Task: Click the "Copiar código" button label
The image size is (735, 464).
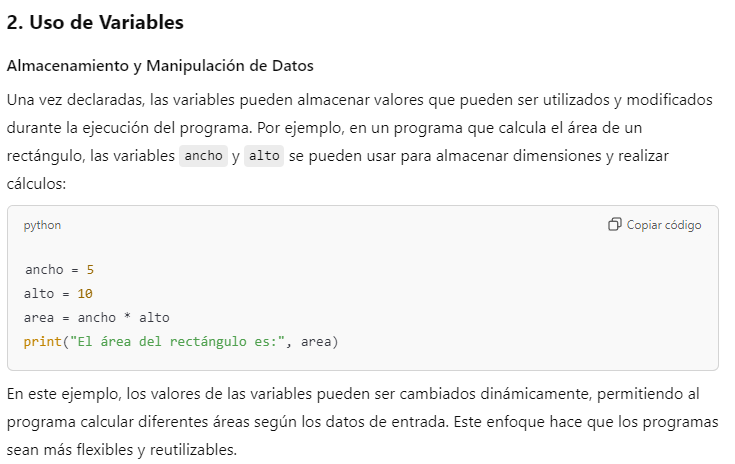Action: point(663,225)
